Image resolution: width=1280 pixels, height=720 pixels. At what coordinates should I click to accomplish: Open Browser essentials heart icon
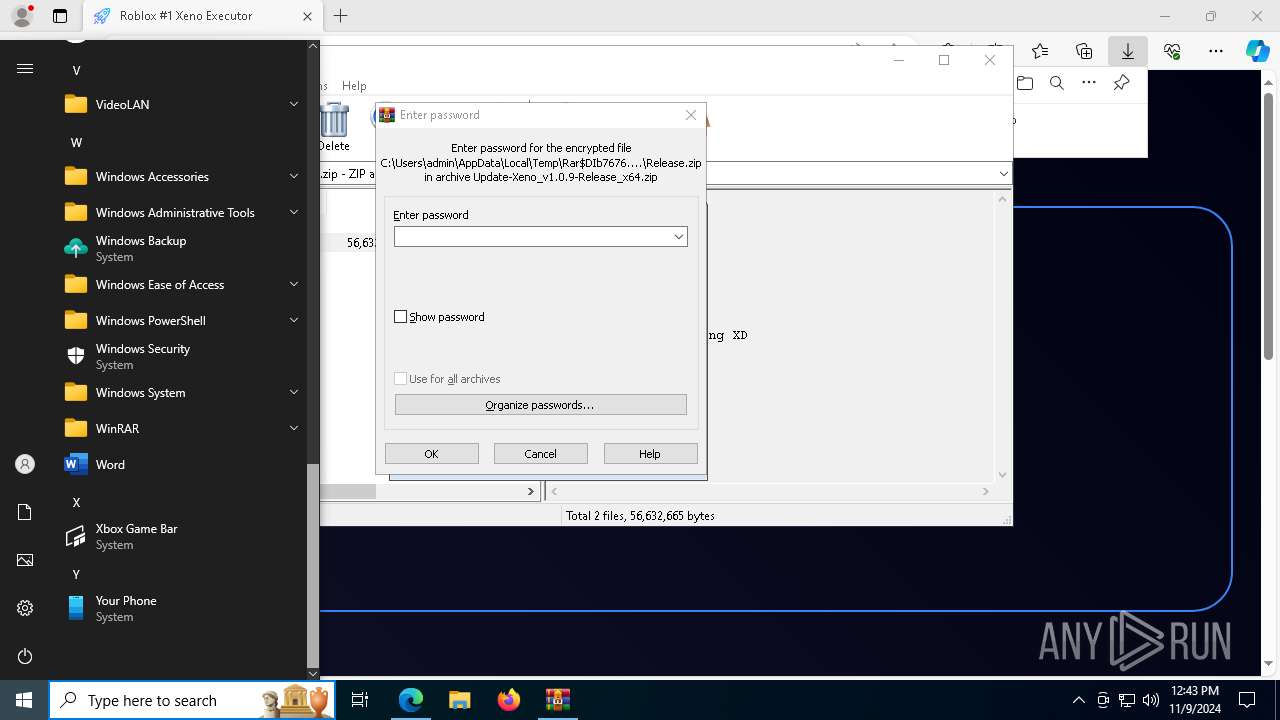point(1172,51)
